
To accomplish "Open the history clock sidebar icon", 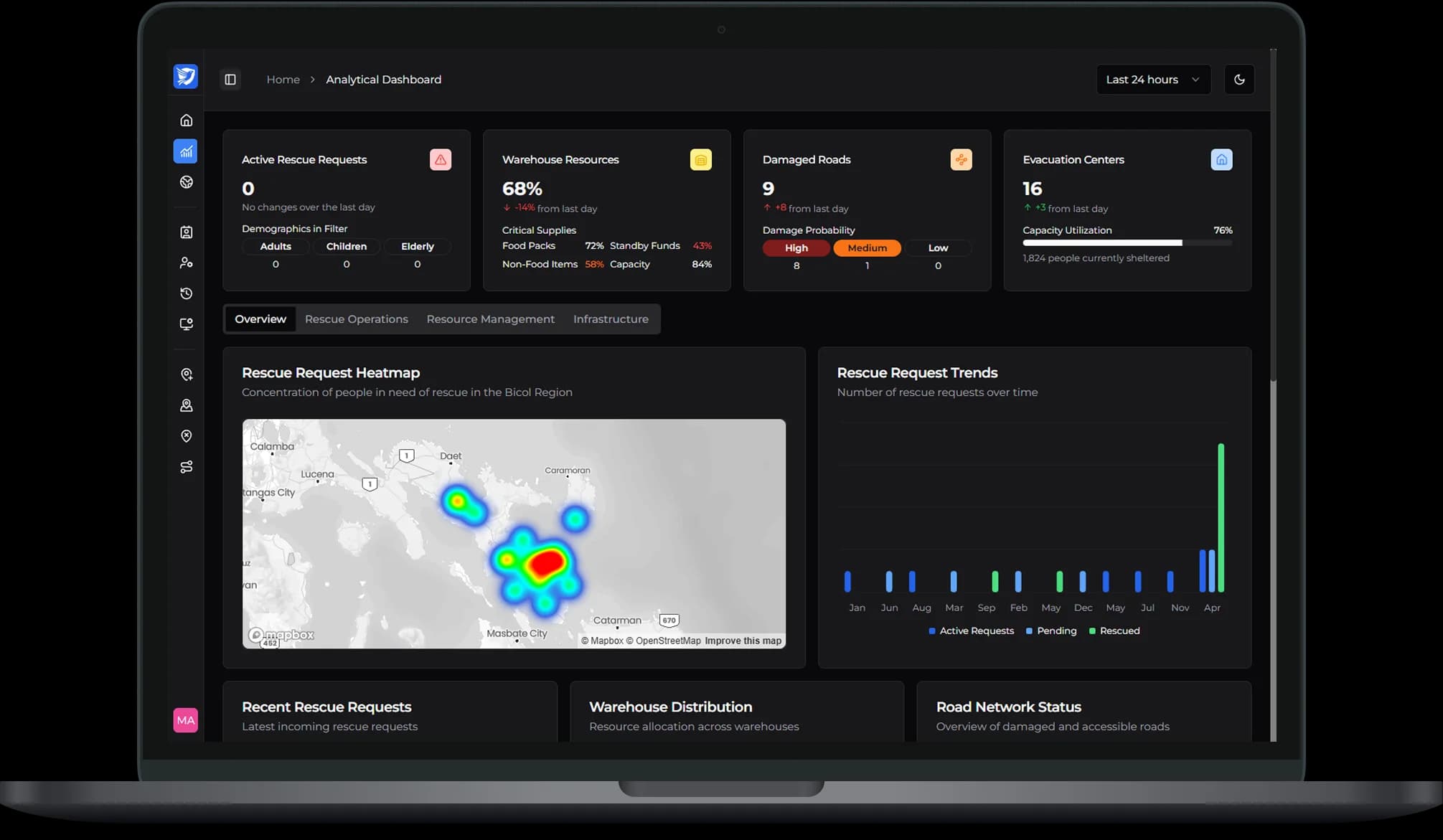I will point(186,293).
